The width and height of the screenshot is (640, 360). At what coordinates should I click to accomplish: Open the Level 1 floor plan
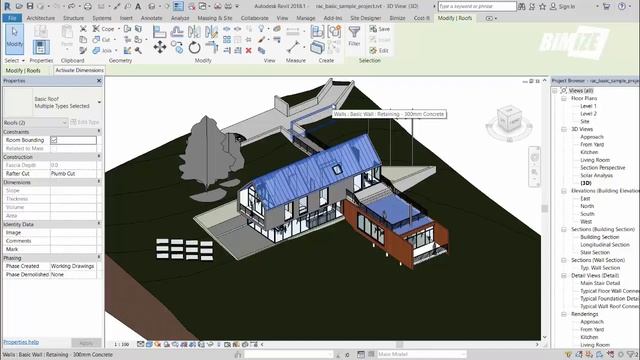pos(588,106)
